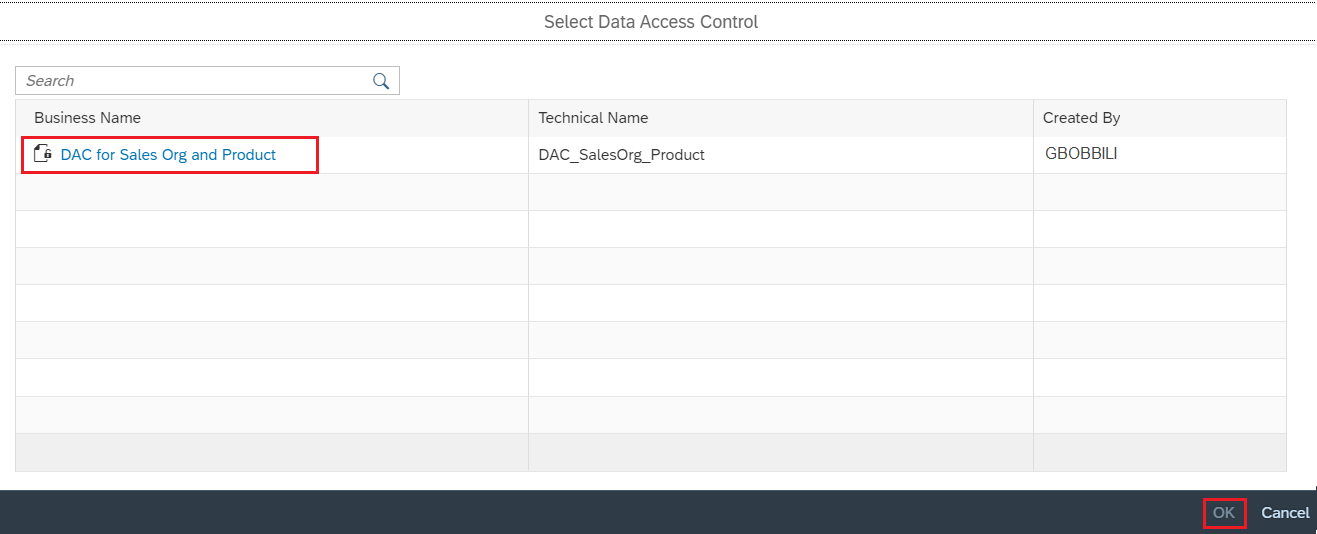The height and width of the screenshot is (534, 1317).
Task: Click the GBOBBILI created-by cell
Action: (1081, 154)
